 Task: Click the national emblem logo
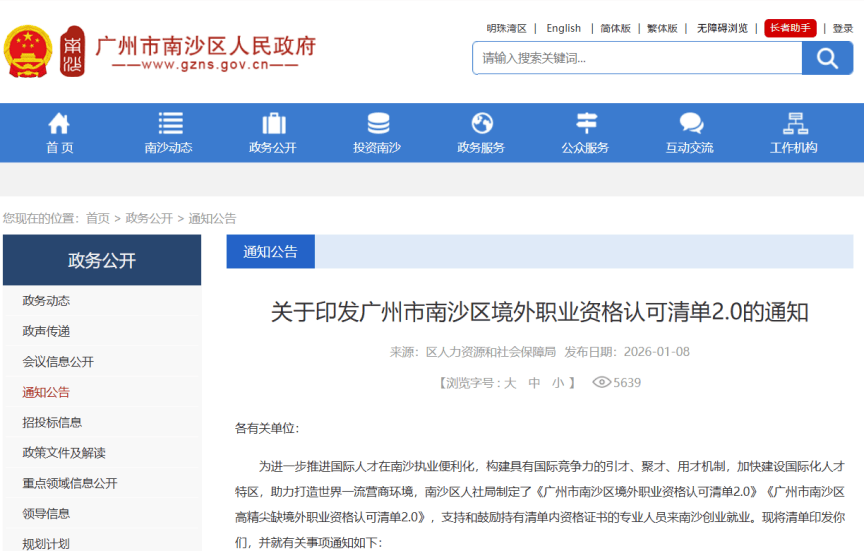pyautogui.click(x=28, y=51)
